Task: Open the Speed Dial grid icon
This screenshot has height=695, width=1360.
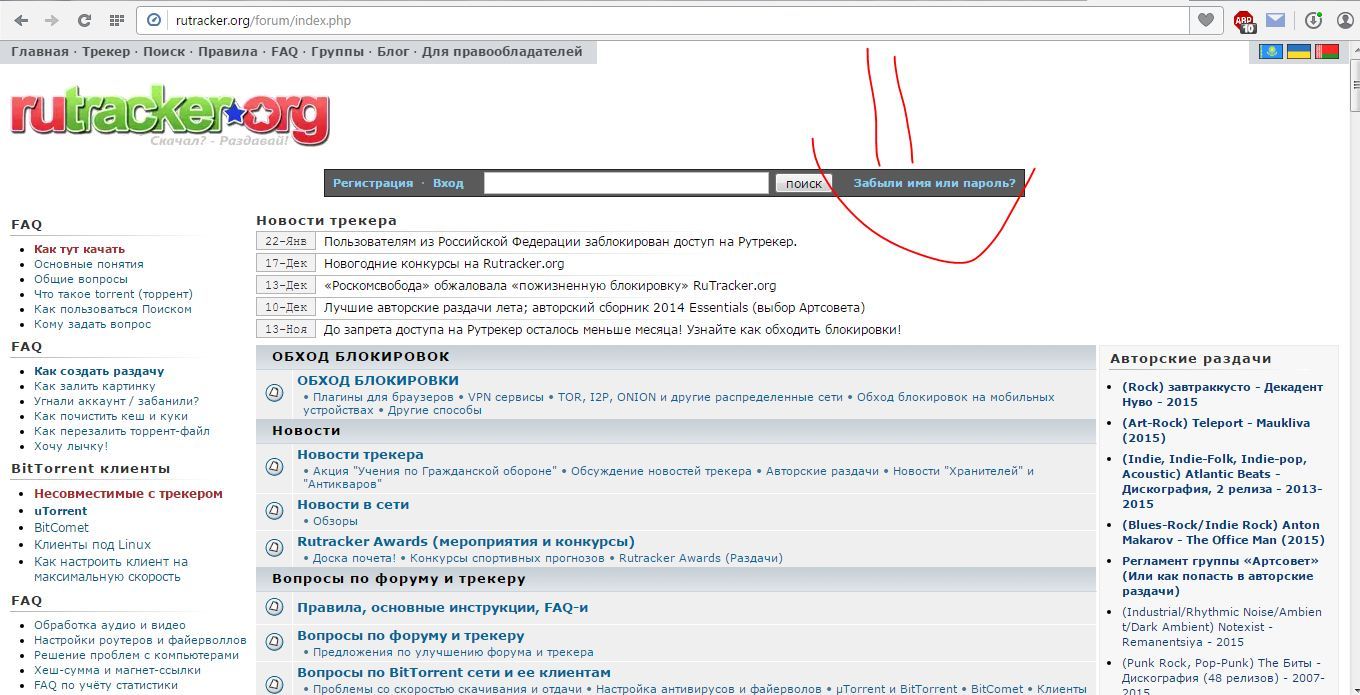Action: 116,20
